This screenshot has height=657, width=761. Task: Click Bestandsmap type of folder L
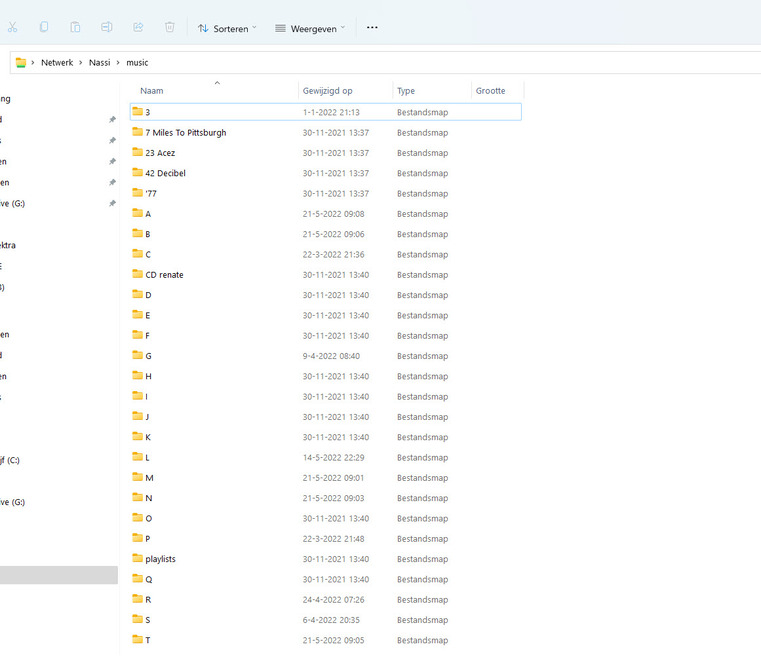coord(422,458)
